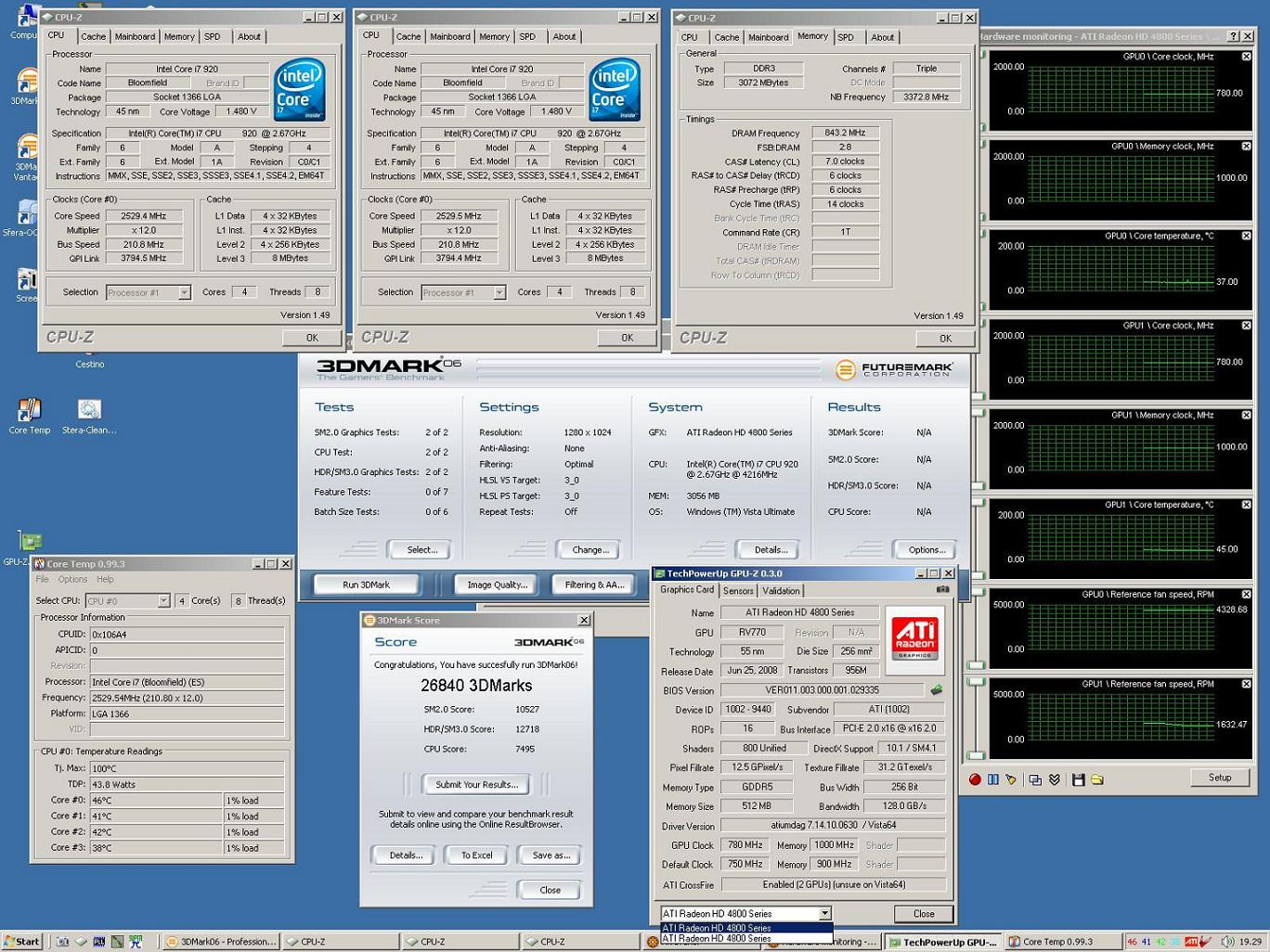The width and height of the screenshot is (1270, 952).
Task: Collapse the GPU selector dropdown arrow in GPU-Z
Action: [824, 914]
